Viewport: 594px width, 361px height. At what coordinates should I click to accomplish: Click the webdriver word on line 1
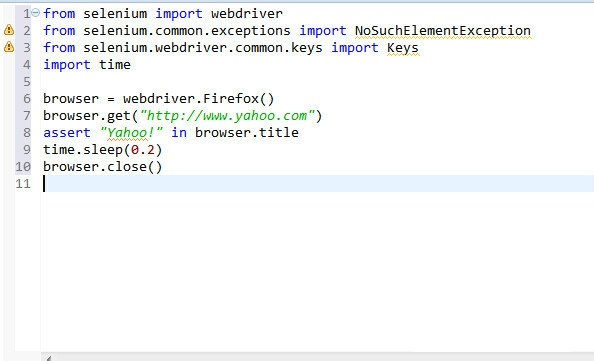pyautogui.click(x=247, y=14)
